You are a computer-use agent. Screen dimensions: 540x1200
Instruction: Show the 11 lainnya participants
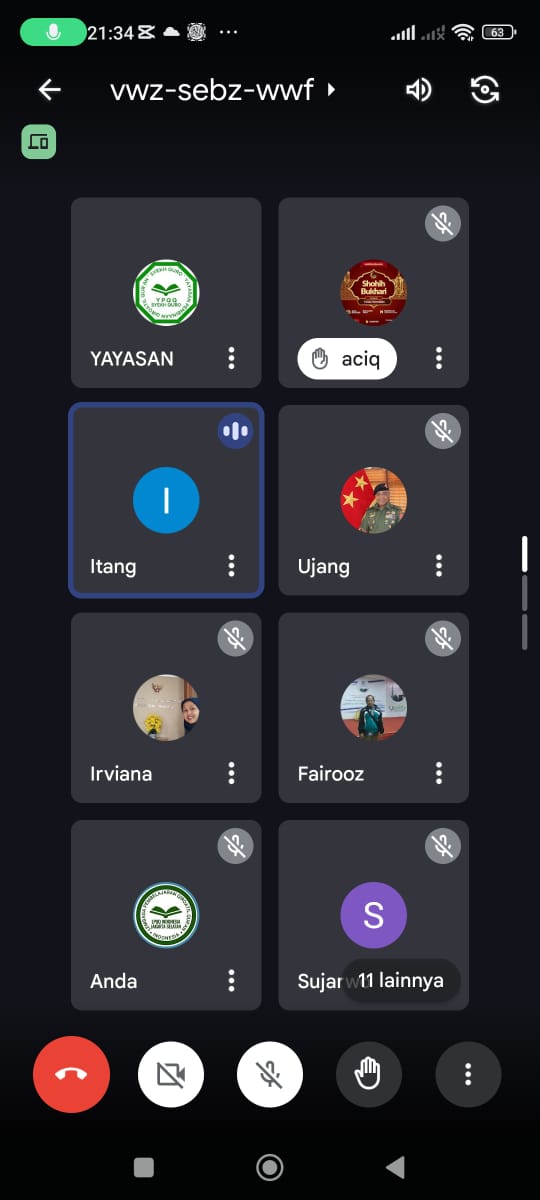401,981
